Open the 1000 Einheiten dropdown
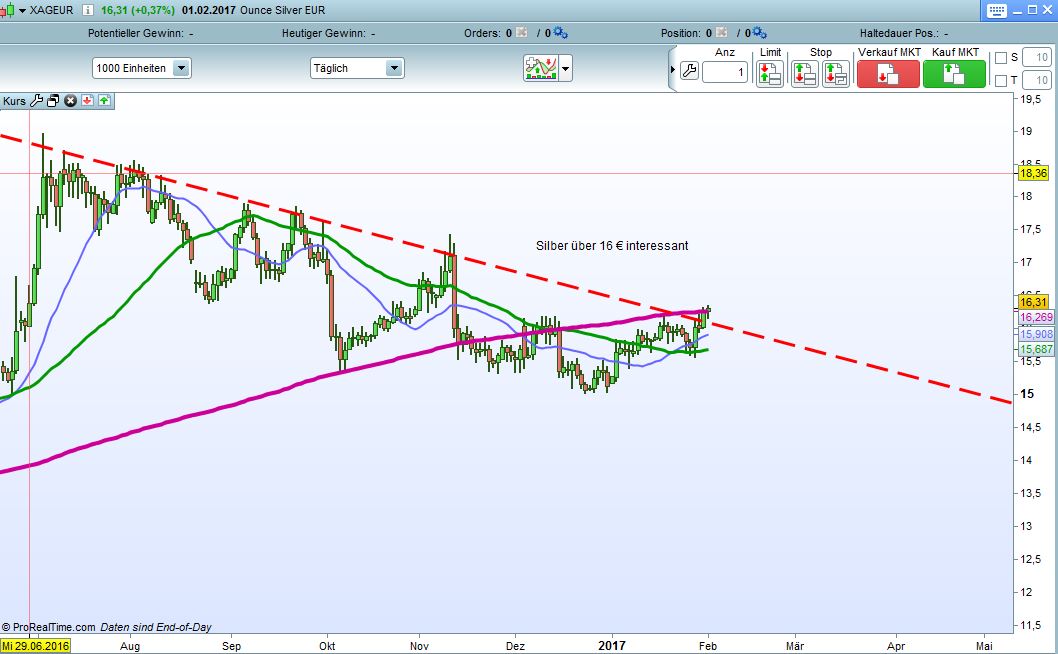Viewport: 1058px width, 654px height. 181,67
